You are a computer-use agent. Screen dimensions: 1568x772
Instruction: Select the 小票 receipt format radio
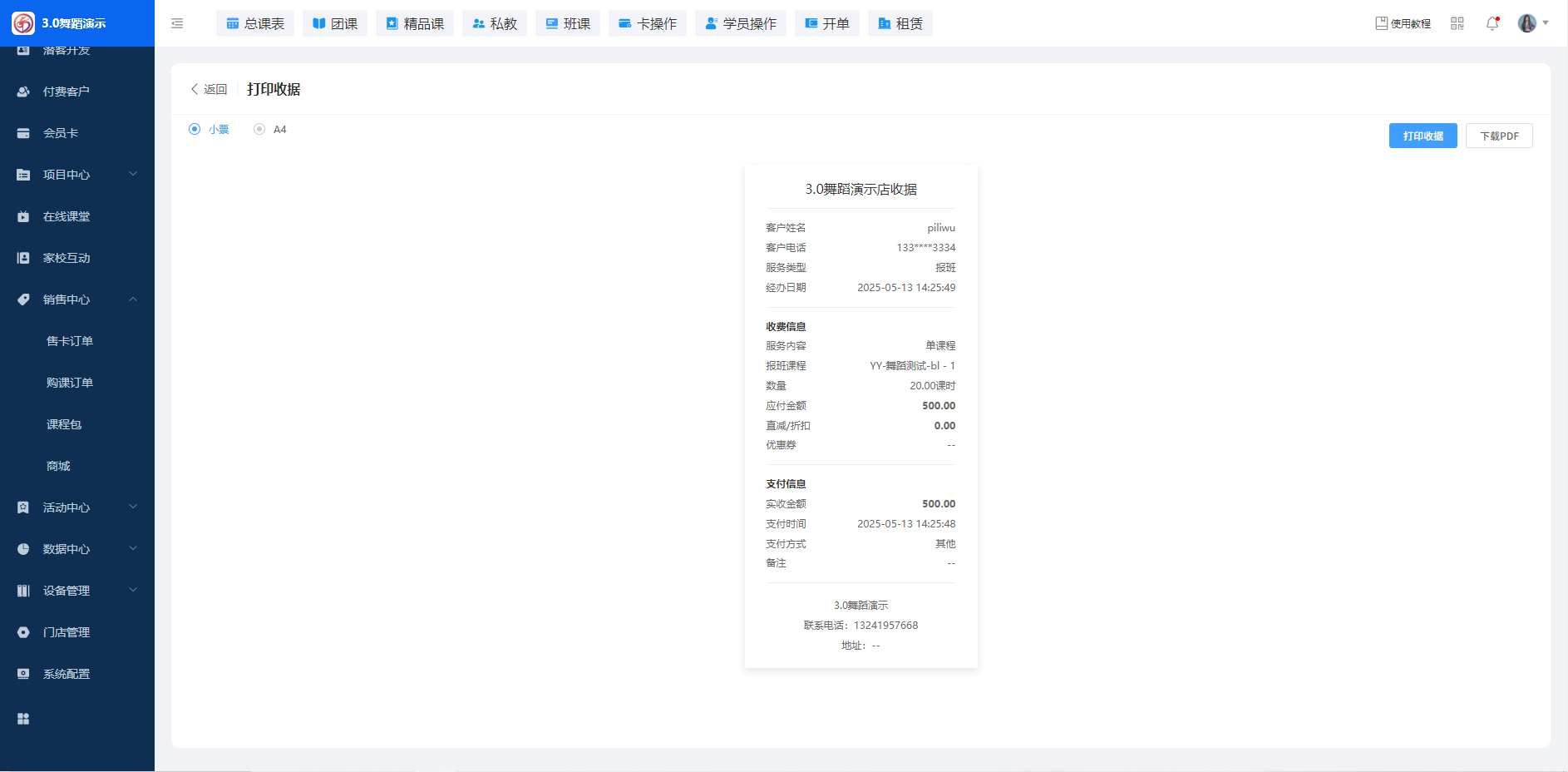195,129
